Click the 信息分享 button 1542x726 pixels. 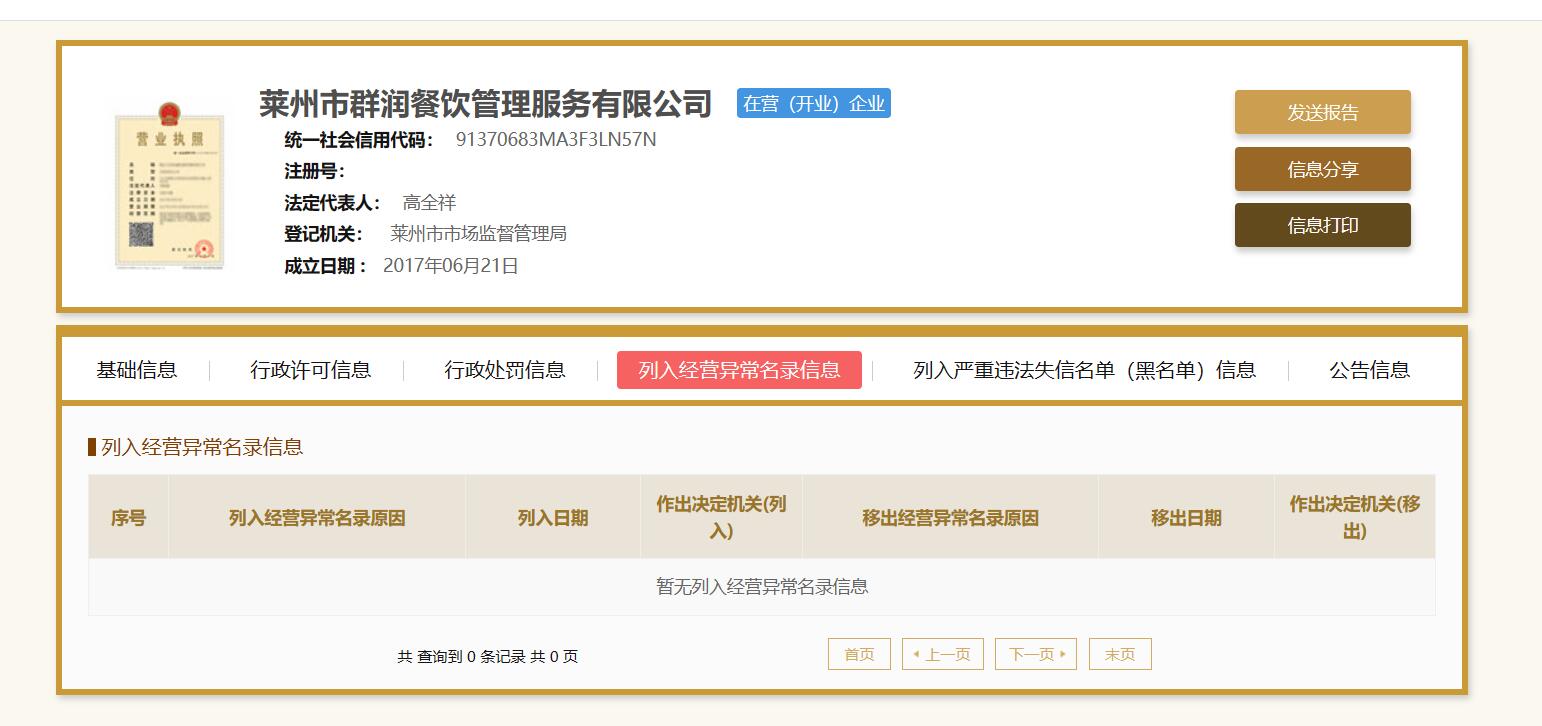pos(1322,169)
